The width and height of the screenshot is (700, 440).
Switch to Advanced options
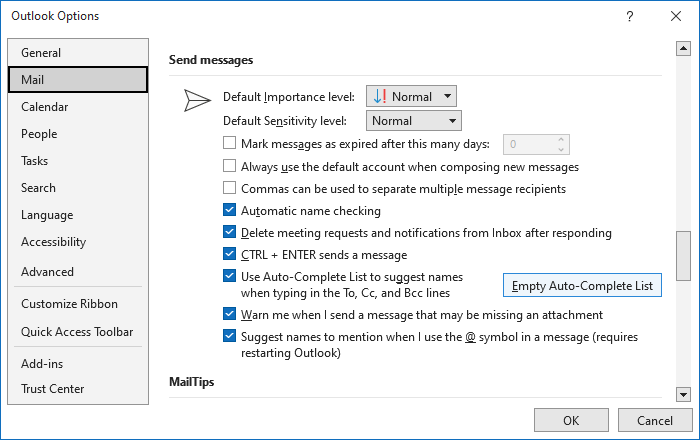tap(78, 272)
